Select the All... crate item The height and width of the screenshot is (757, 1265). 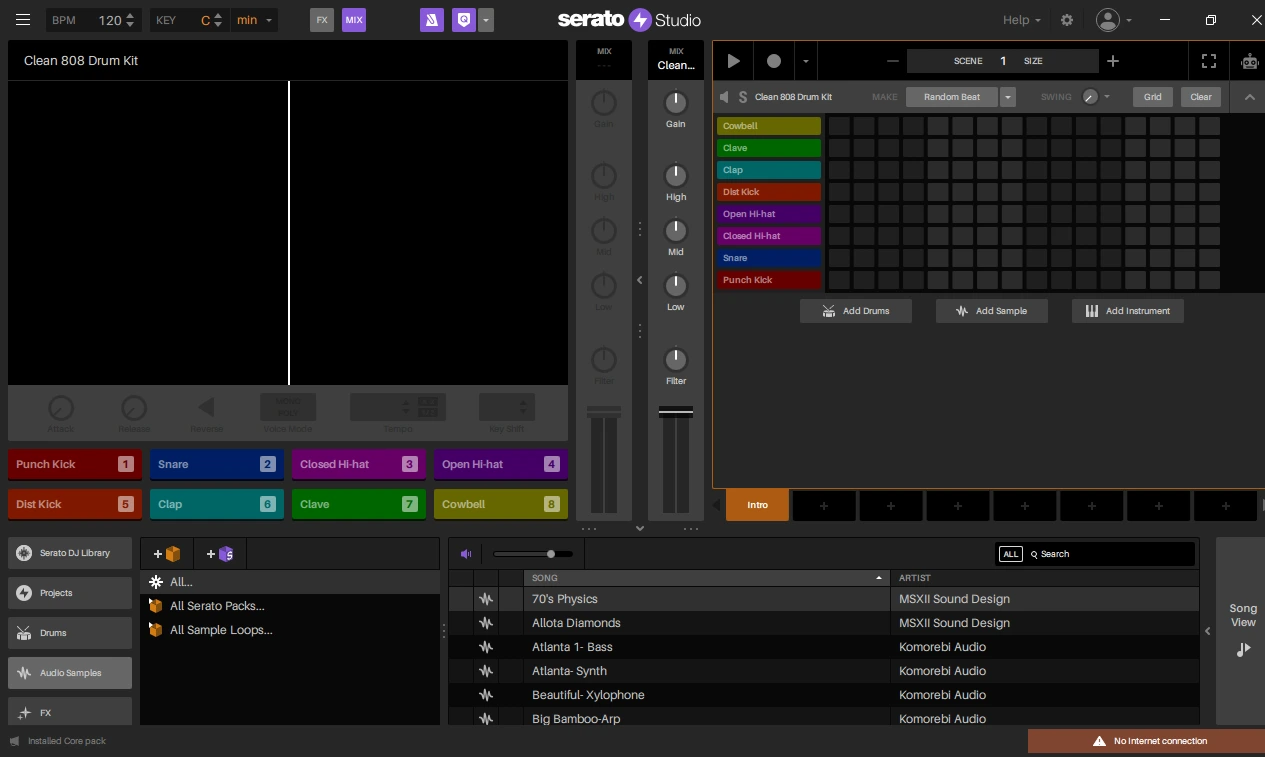[290, 582]
